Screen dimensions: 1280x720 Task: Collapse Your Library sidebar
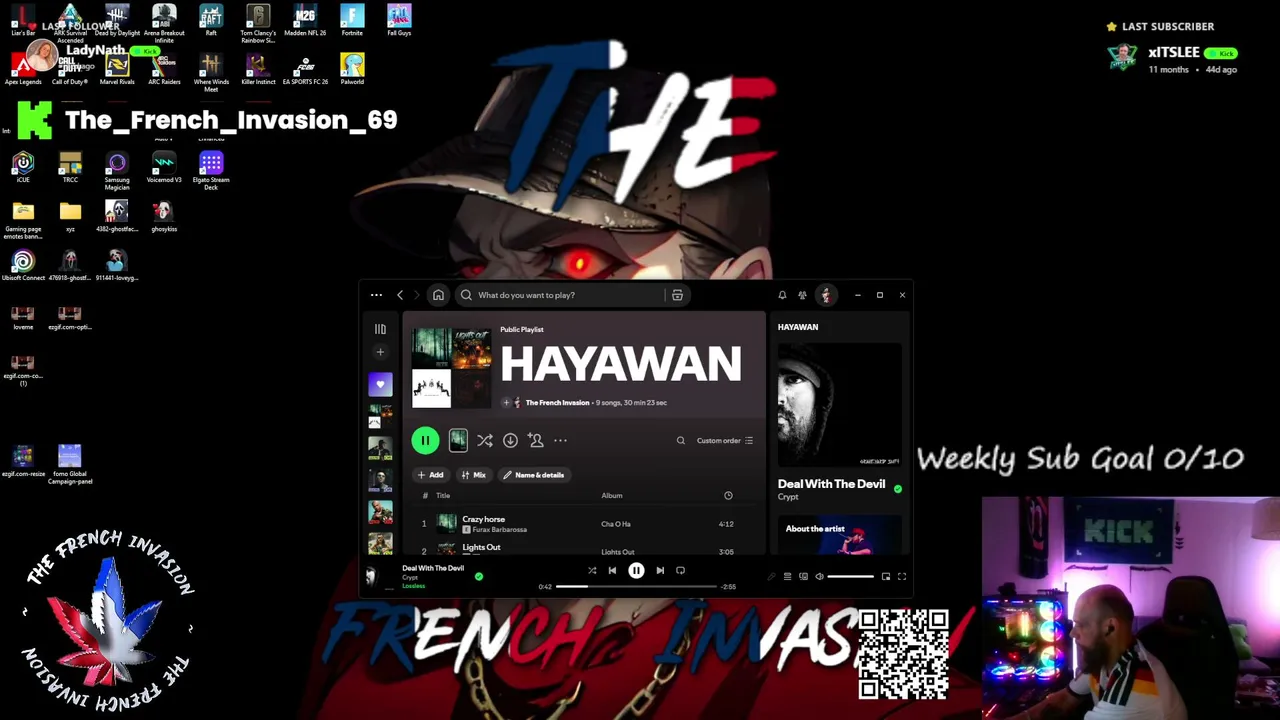[x=380, y=329]
